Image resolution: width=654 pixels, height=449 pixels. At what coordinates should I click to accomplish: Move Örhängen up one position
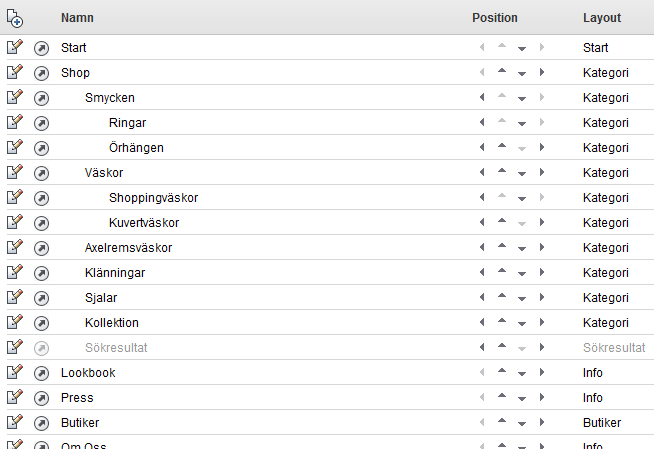(502, 145)
